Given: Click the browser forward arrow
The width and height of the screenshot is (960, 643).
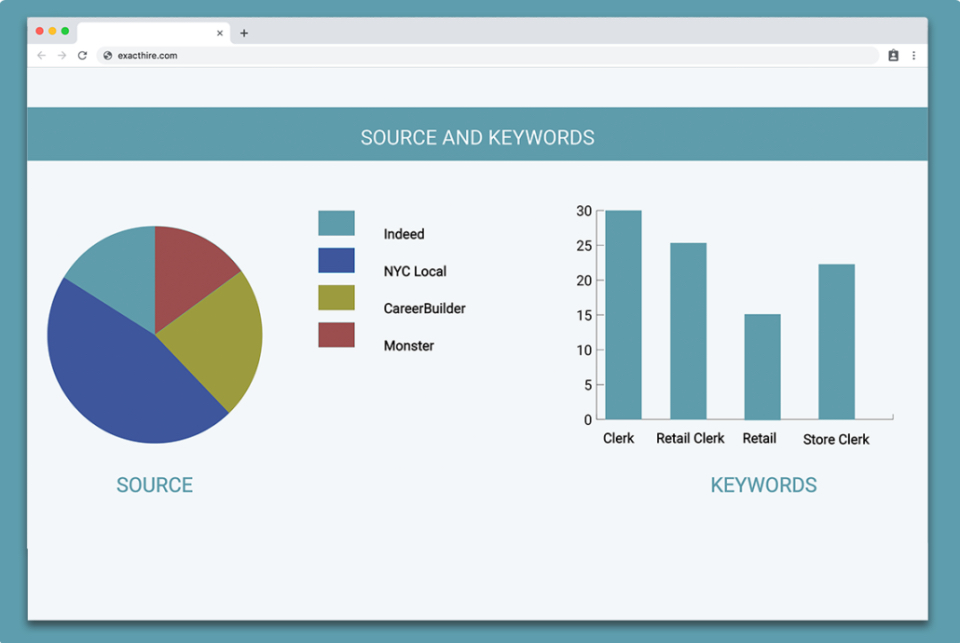Looking at the screenshot, I should click(62, 55).
